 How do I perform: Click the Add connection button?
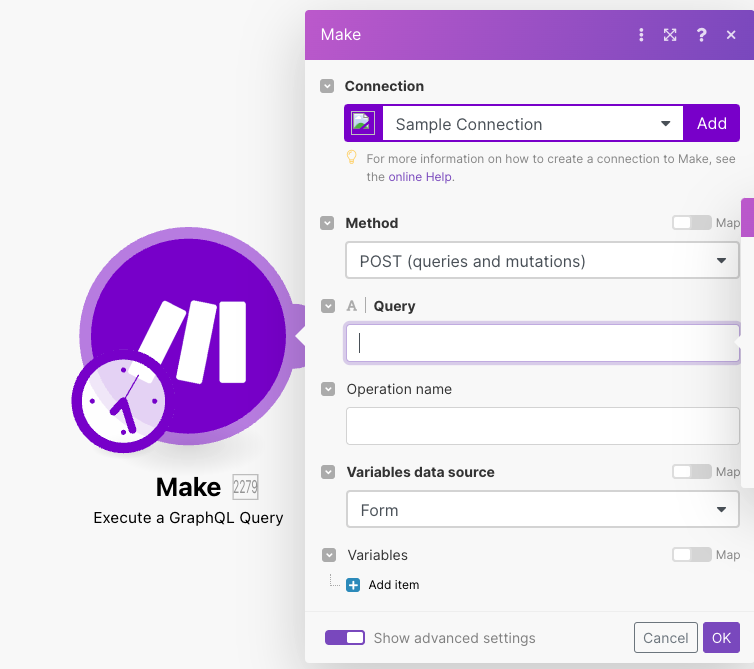point(712,124)
